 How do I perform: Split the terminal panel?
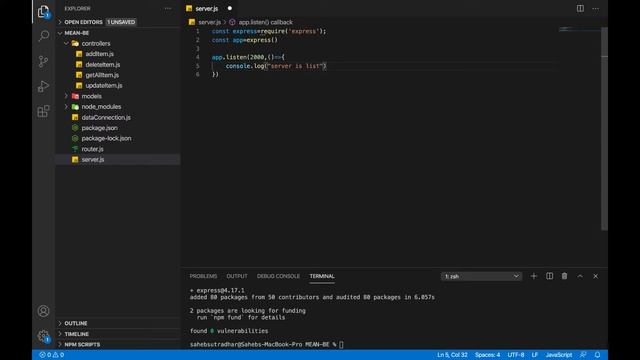click(x=549, y=276)
